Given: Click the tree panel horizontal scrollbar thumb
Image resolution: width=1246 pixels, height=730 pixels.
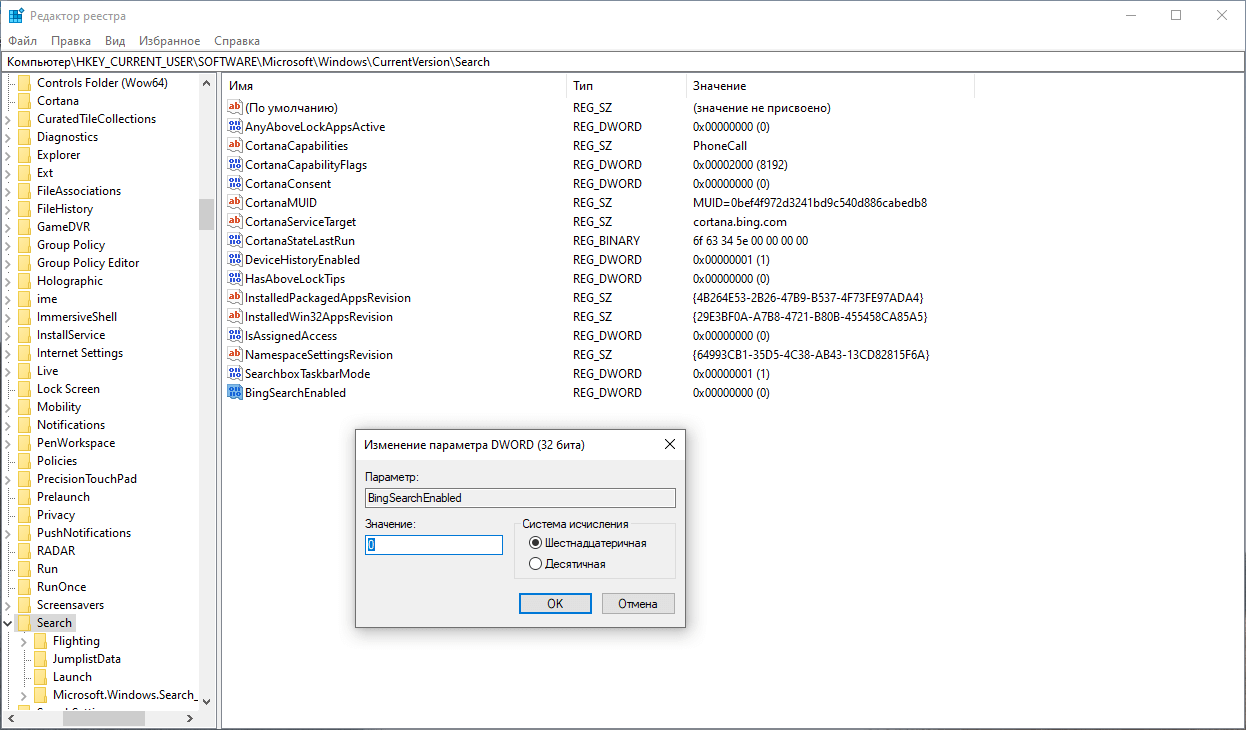Looking at the screenshot, I should pyautogui.click(x=104, y=718).
